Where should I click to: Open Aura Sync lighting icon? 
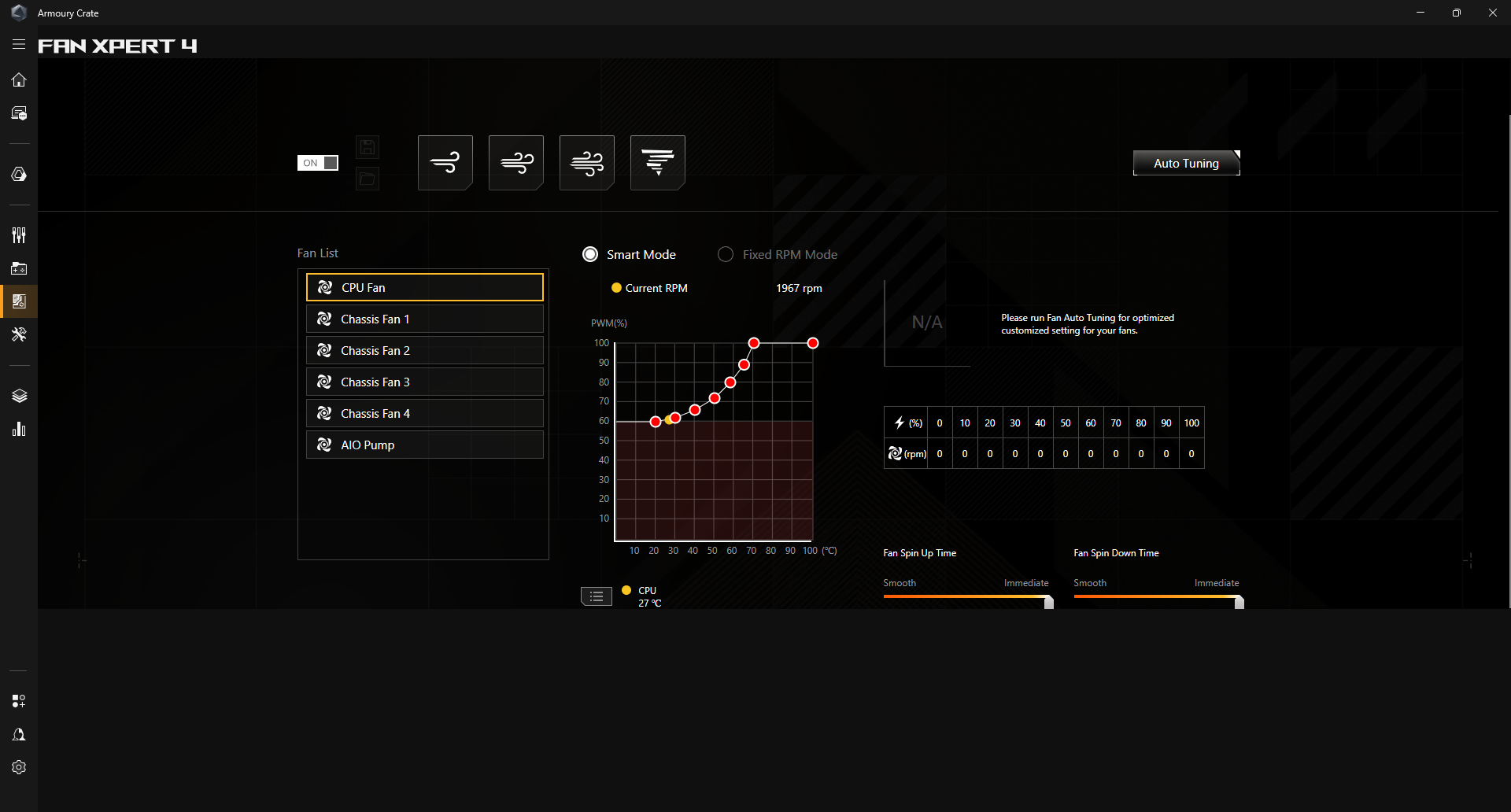(x=19, y=174)
